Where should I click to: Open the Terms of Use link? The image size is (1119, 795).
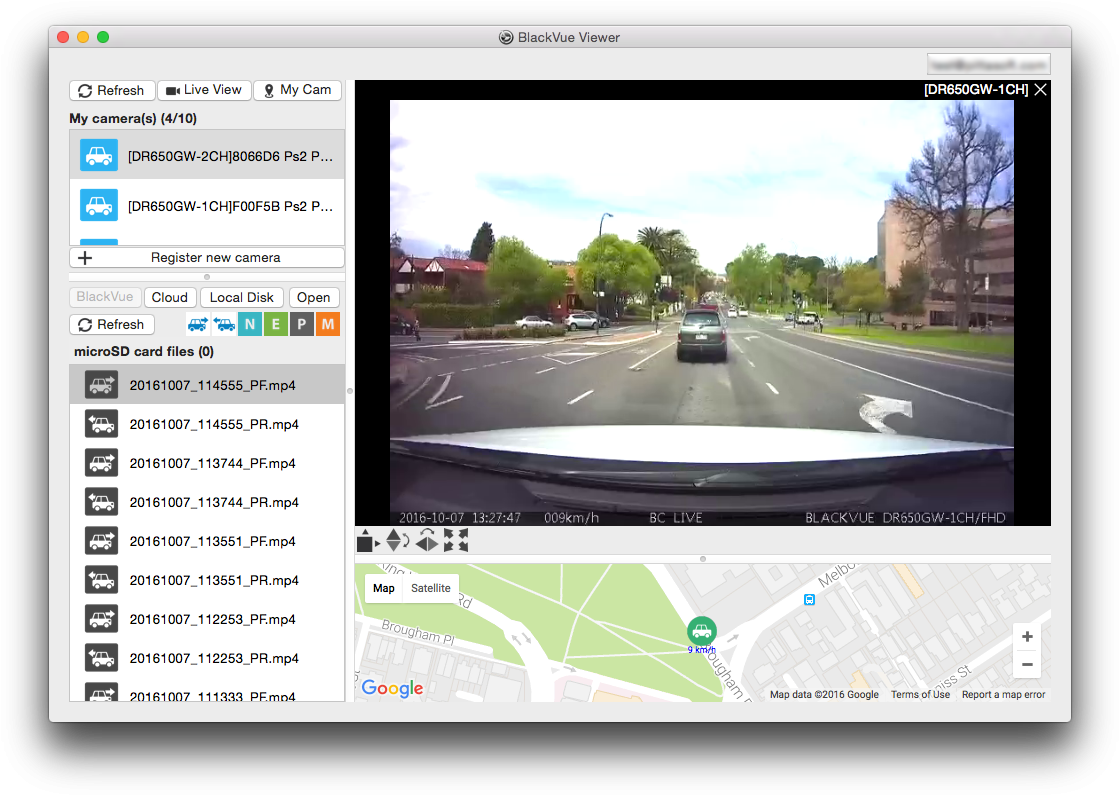pyautogui.click(x=920, y=694)
